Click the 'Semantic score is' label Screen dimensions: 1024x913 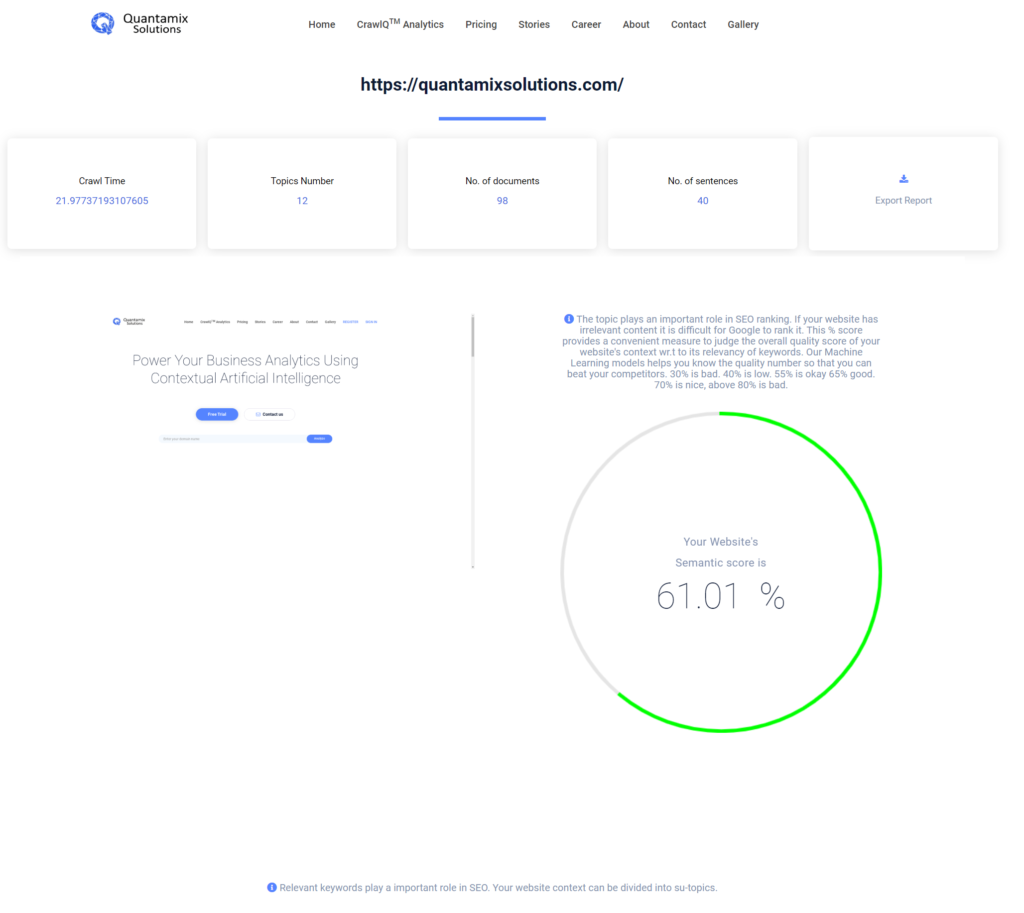[720, 562]
